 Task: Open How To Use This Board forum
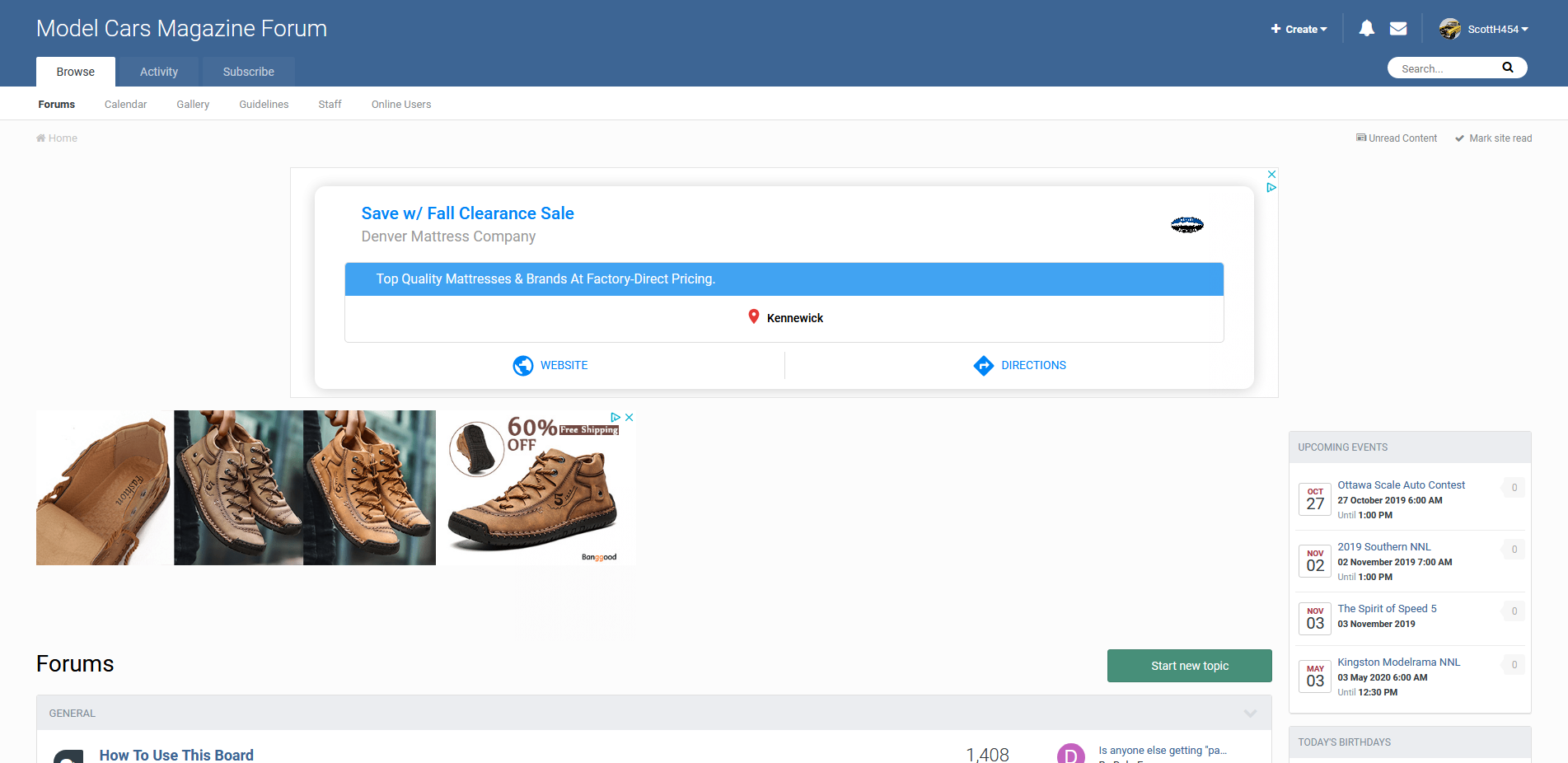[x=176, y=755]
